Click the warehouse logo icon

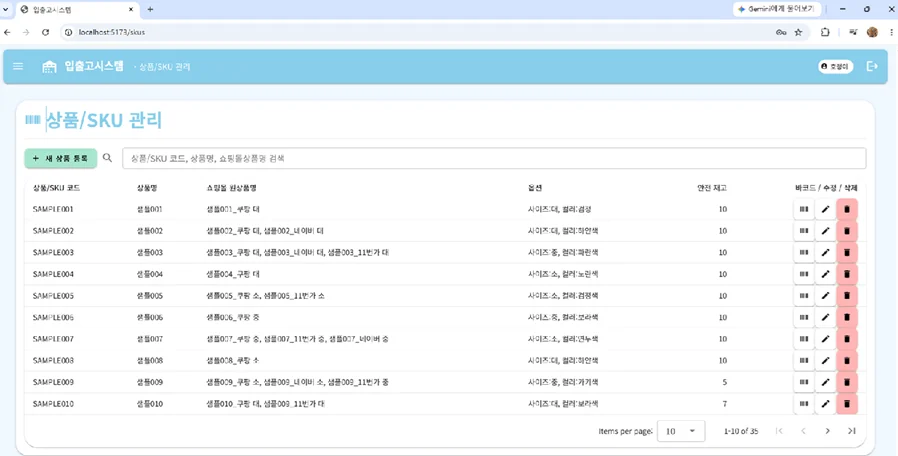pos(50,67)
